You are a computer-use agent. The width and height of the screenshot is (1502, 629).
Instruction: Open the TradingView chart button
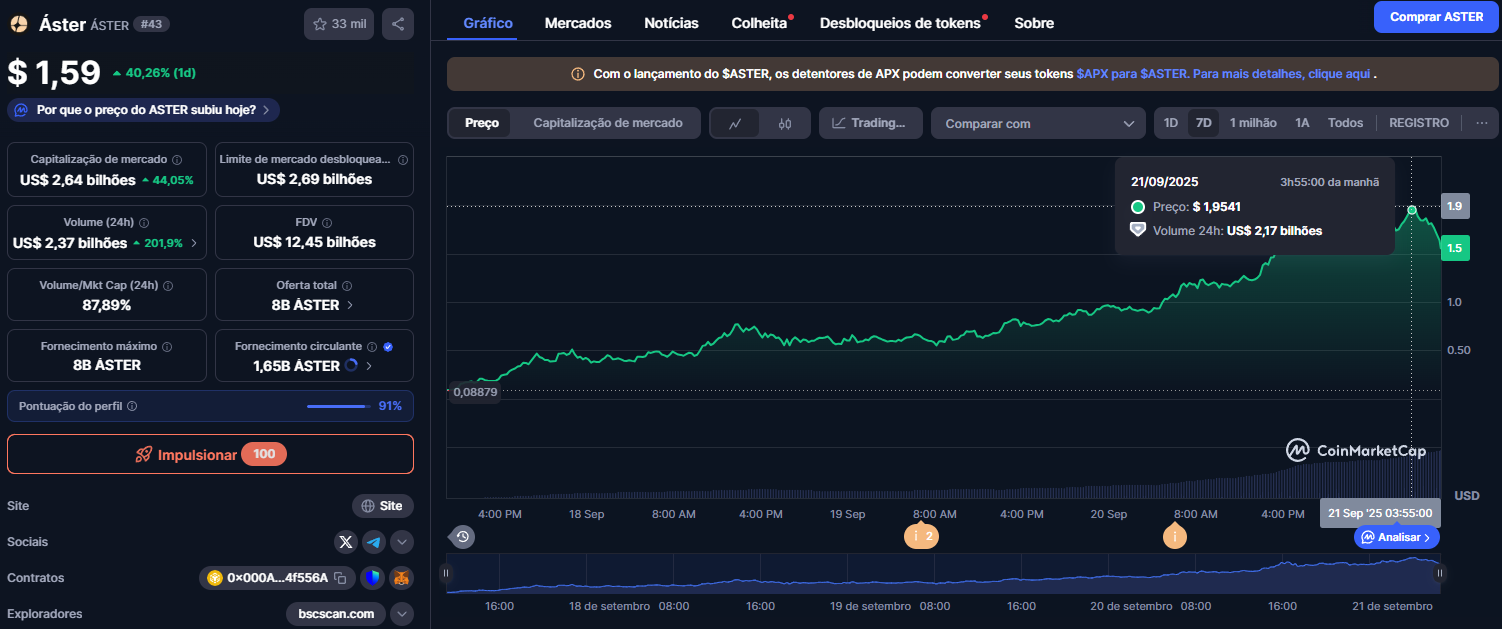[x=870, y=123]
